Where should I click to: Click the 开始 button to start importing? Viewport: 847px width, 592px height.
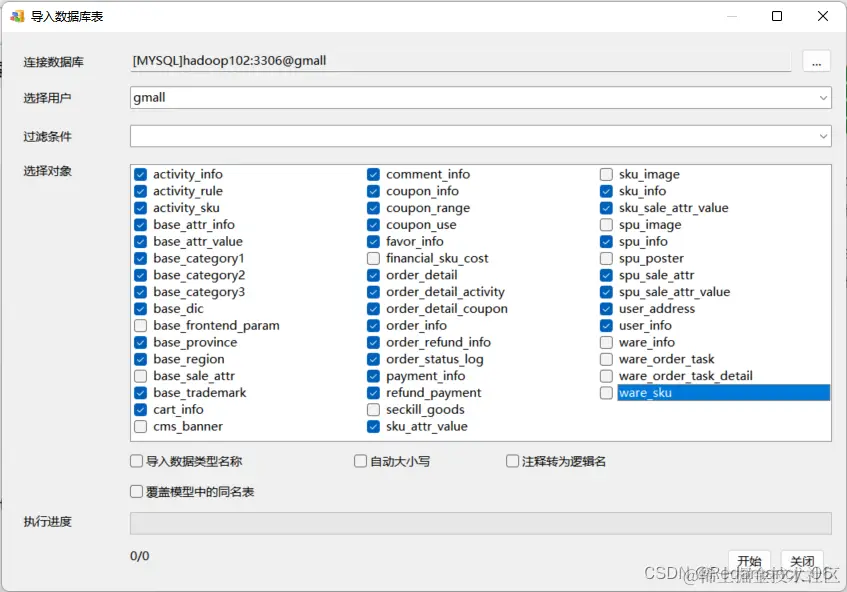point(749,561)
